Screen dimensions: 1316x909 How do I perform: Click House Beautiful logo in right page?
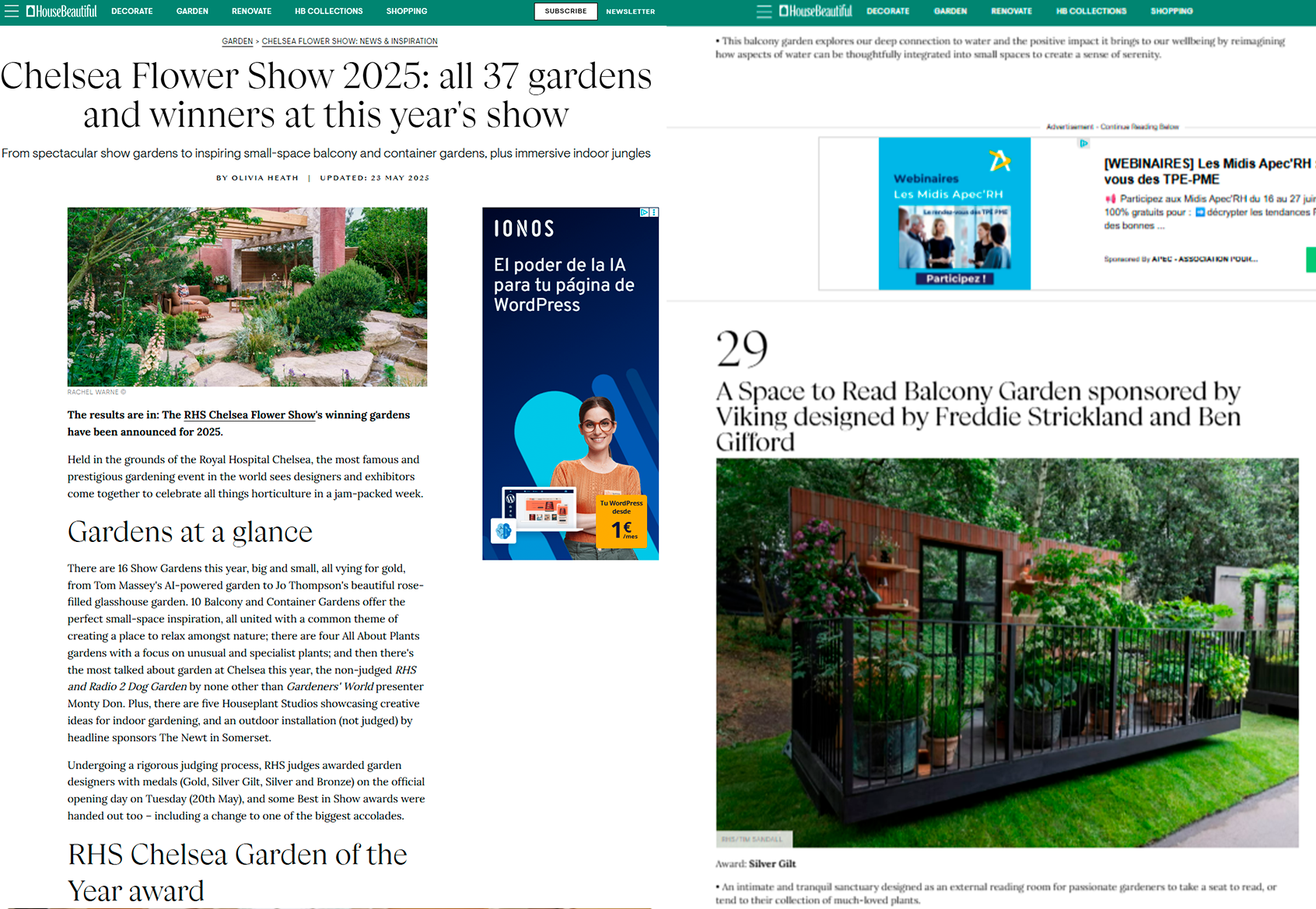click(x=816, y=11)
